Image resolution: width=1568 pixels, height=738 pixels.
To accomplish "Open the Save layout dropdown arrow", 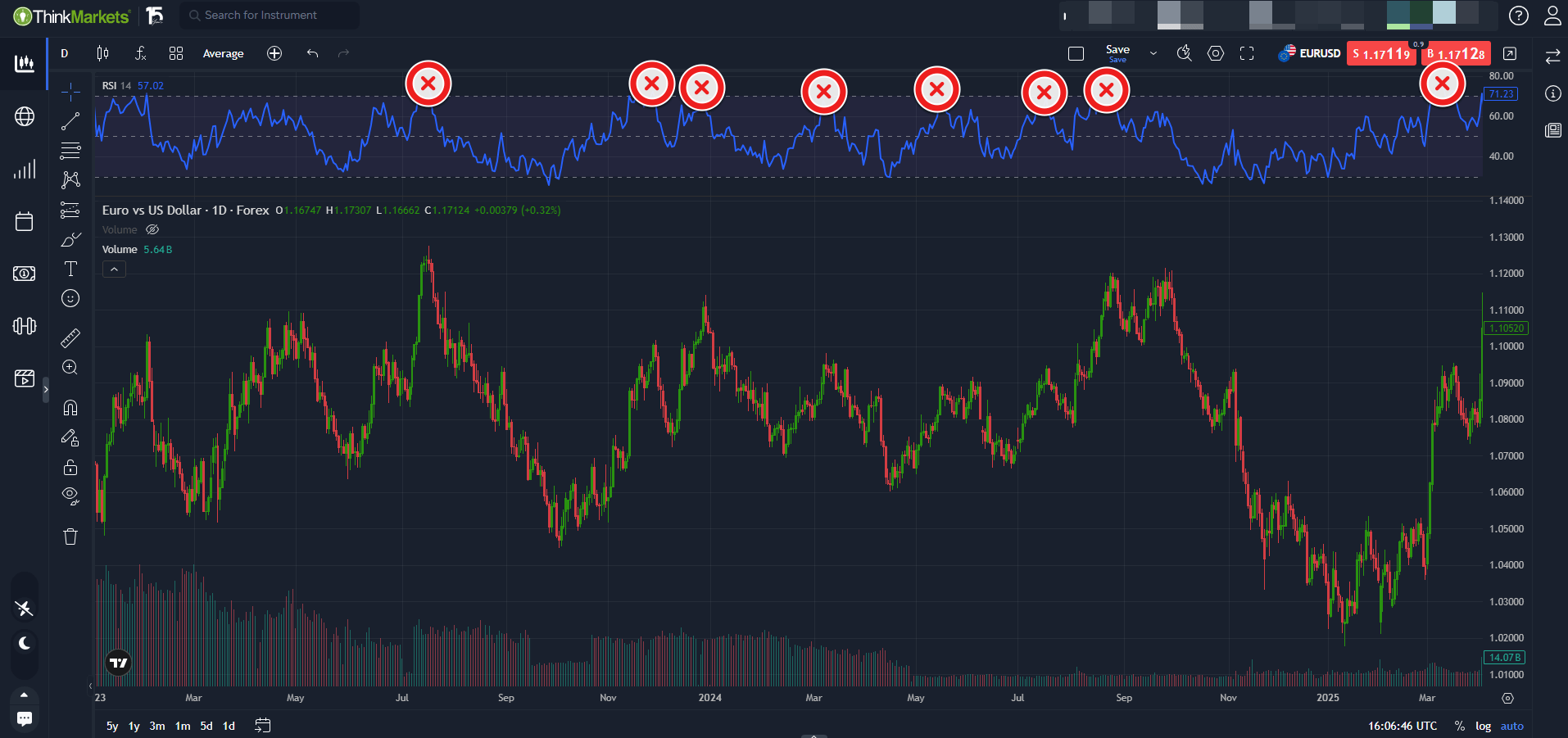I will coord(1153,53).
